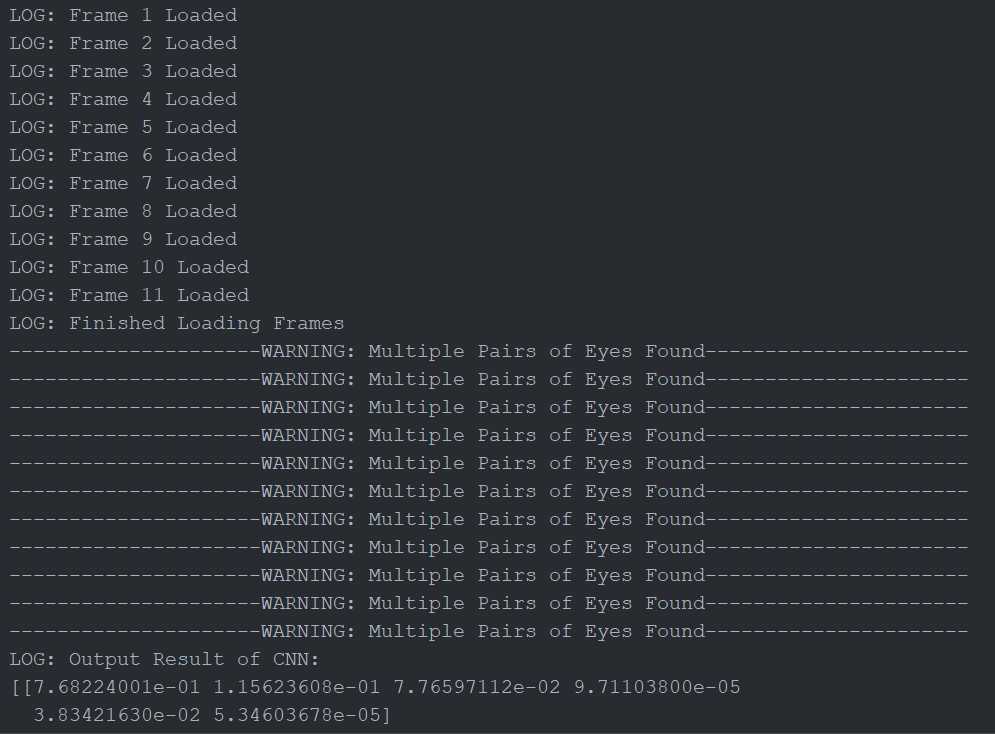Click on the number 3.83421630e-02
Screen dimensions: 995x734
coord(117,715)
